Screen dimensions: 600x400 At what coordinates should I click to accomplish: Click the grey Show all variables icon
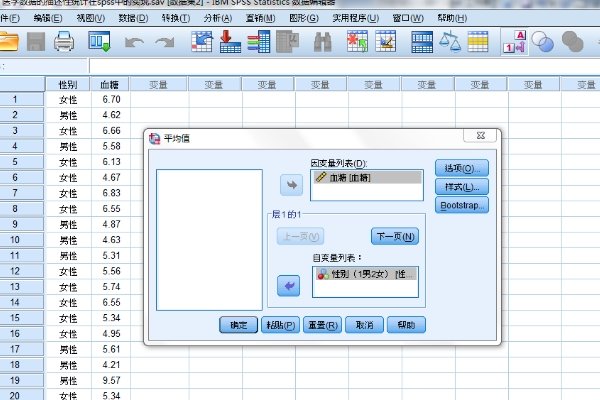[x=572, y=41]
